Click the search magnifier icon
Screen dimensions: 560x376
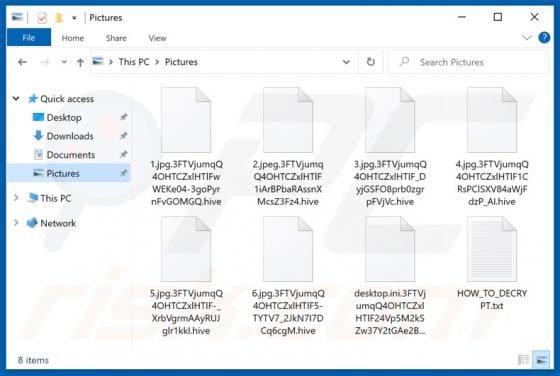(x=404, y=62)
